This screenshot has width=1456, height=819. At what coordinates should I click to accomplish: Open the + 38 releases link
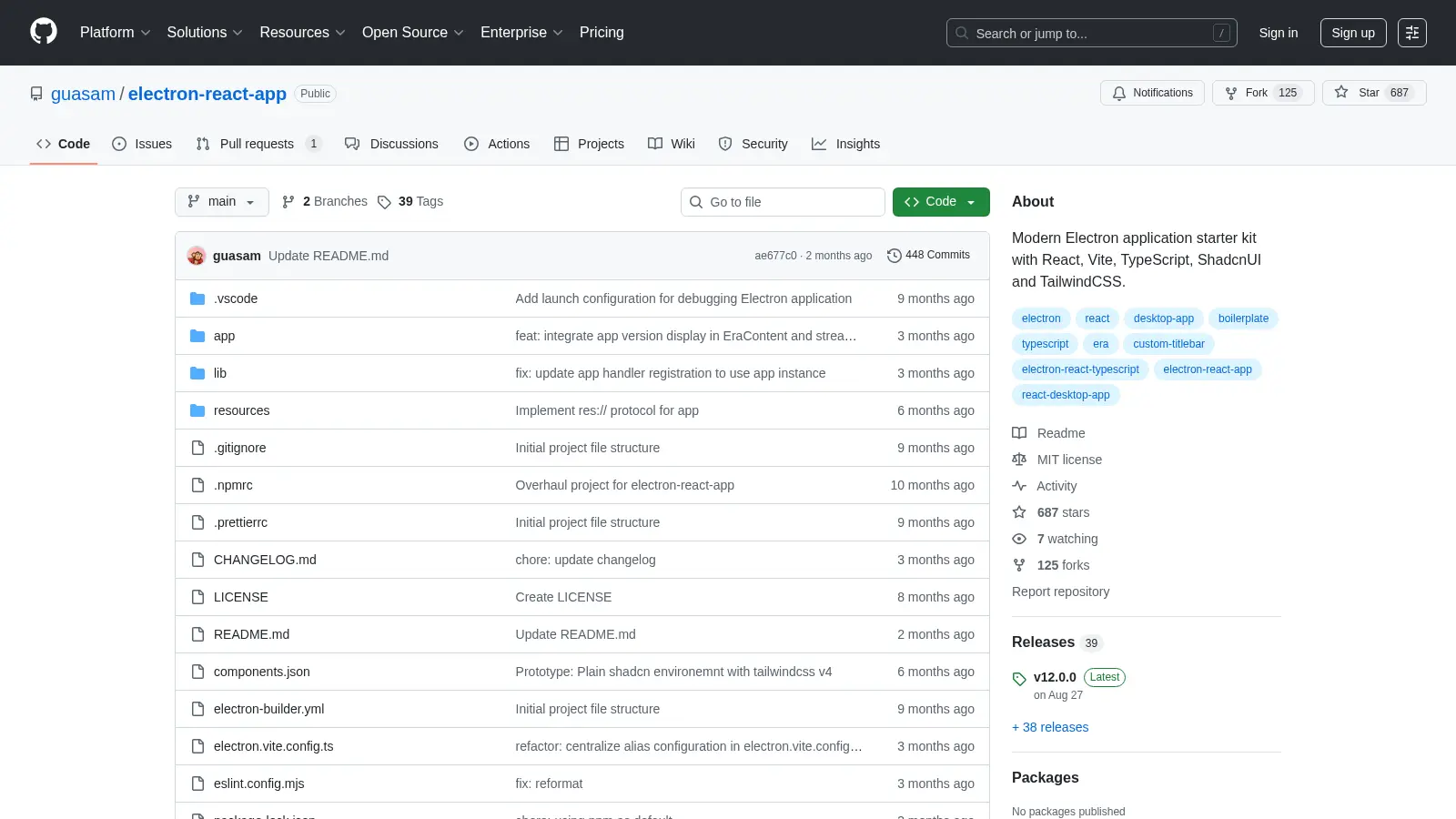pyautogui.click(x=1050, y=727)
